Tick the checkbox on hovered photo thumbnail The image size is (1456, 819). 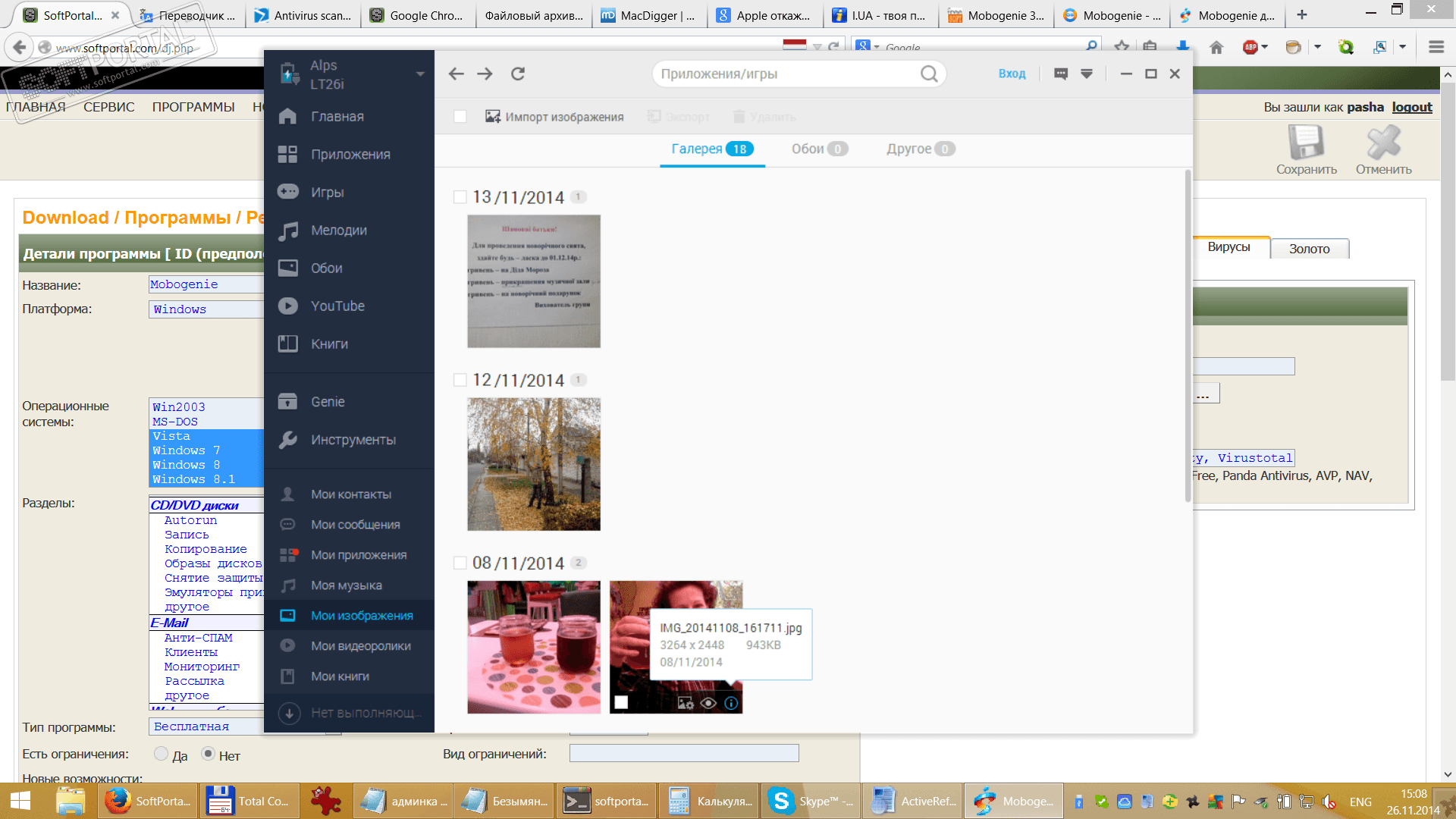point(621,702)
